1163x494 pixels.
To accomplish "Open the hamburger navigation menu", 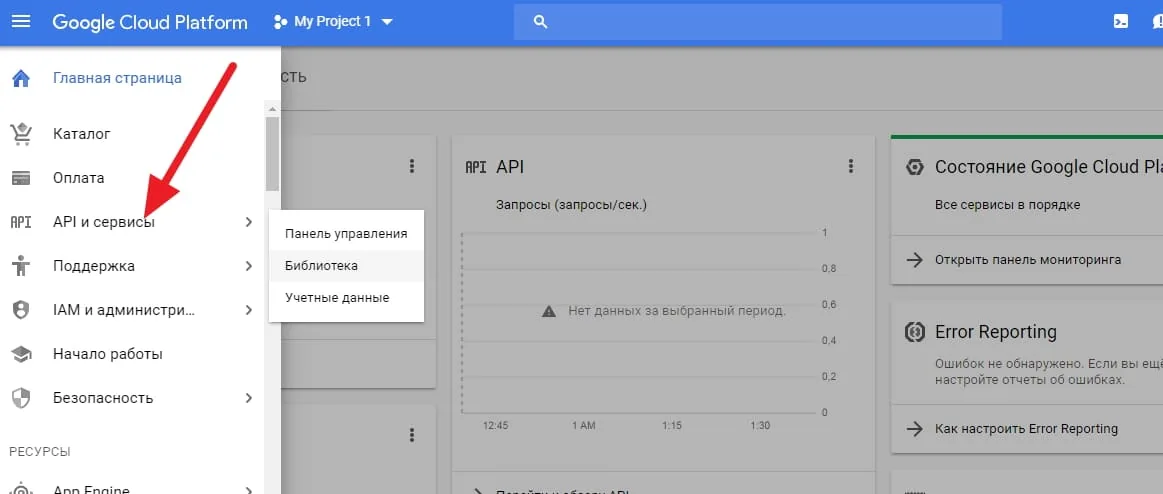I will click(21, 22).
